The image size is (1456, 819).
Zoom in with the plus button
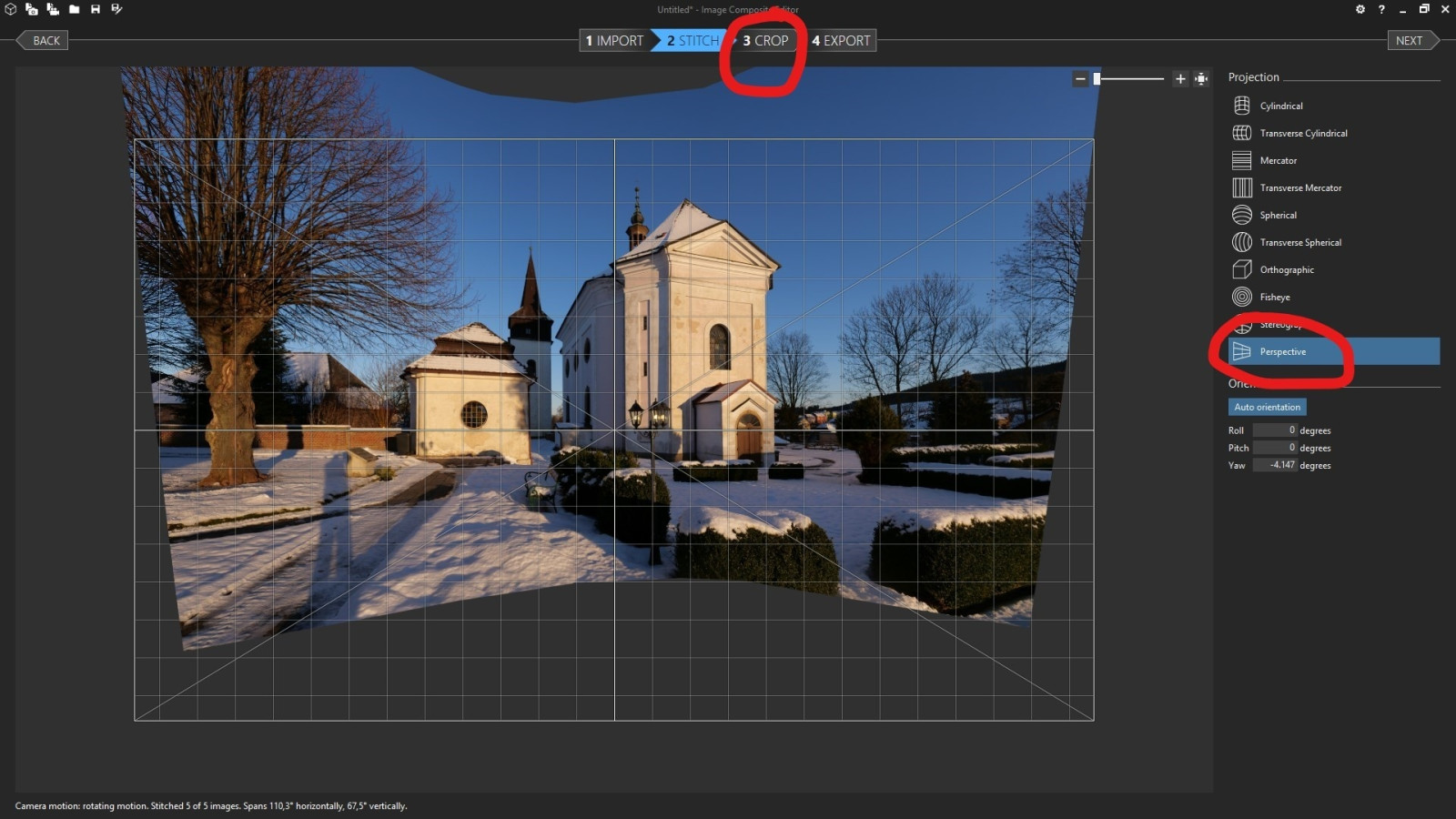coord(1180,79)
